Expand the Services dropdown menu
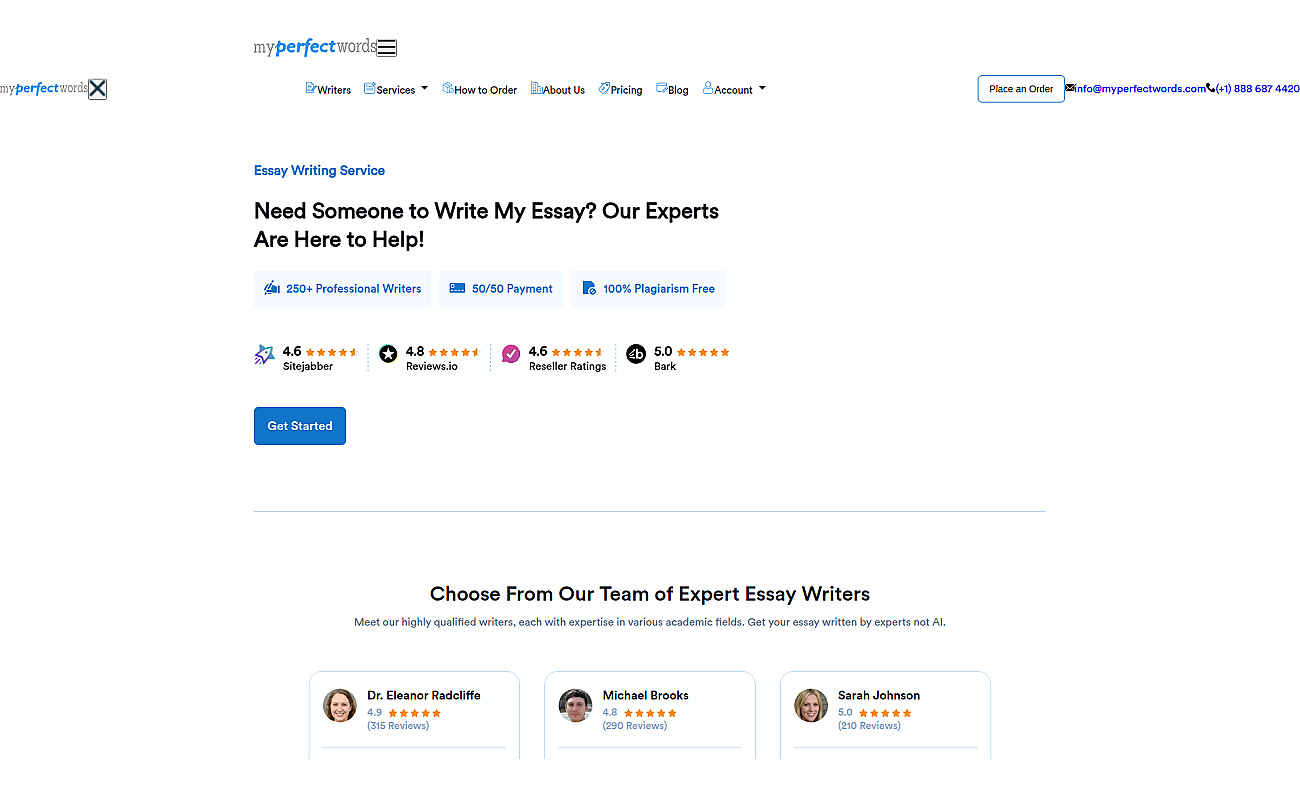 (x=396, y=89)
